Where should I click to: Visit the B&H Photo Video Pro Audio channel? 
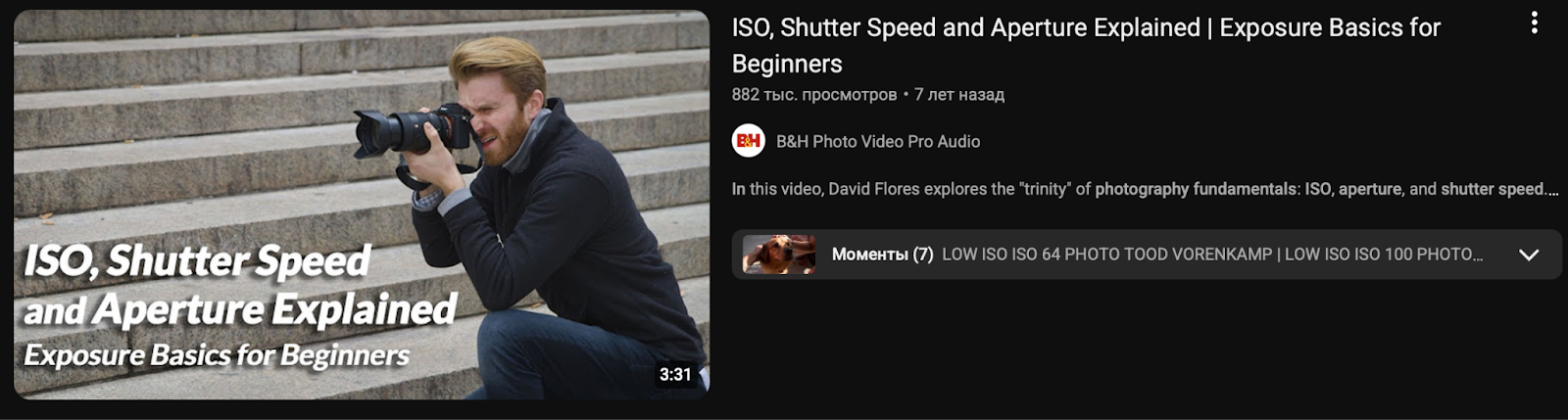pyautogui.click(x=878, y=141)
